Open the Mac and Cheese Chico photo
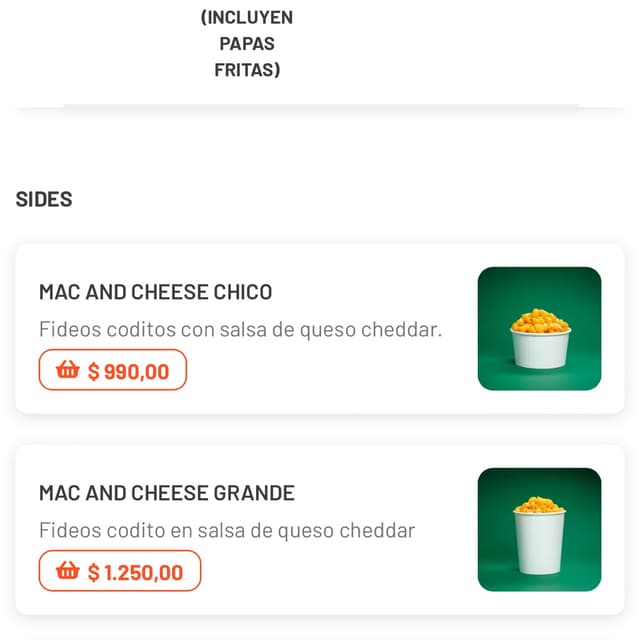This screenshot has width=640, height=640. [539, 328]
